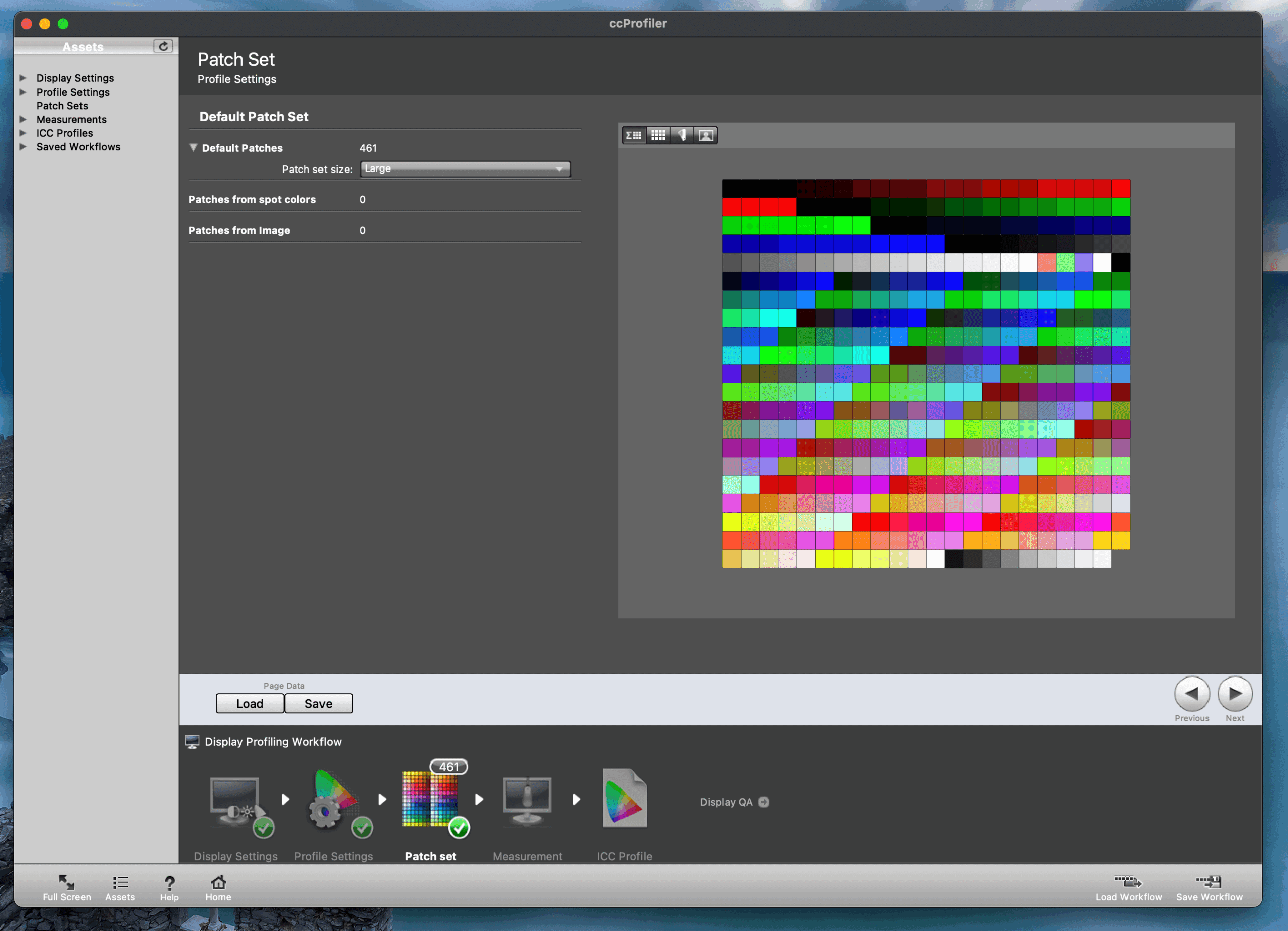Viewport: 1288px width, 931px height.
Task: Open ICC Profiles in the Assets list
Action: pyautogui.click(x=64, y=133)
